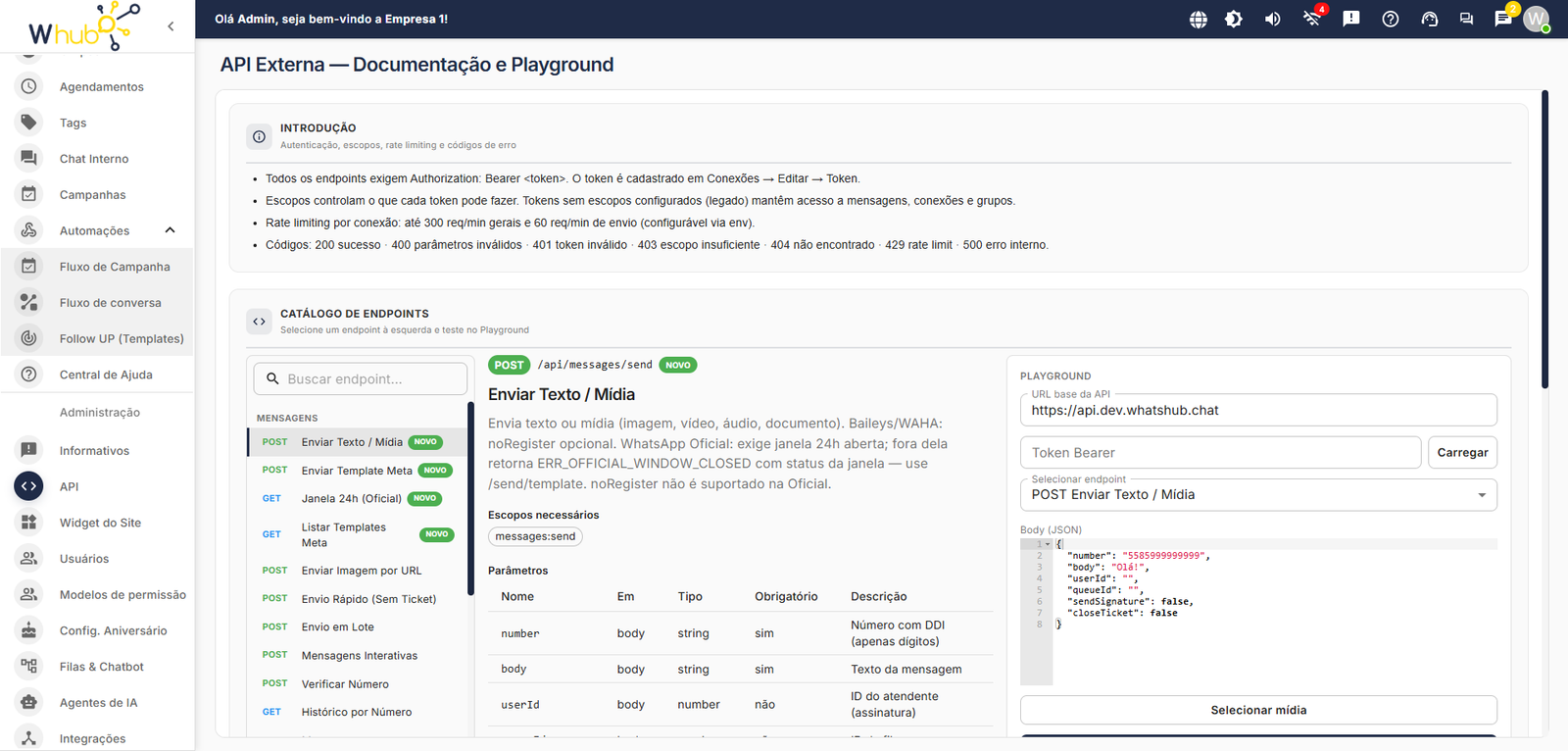Collapse the JSON body fold arrow on line 1
1568x751 pixels.
point(1048,544)
